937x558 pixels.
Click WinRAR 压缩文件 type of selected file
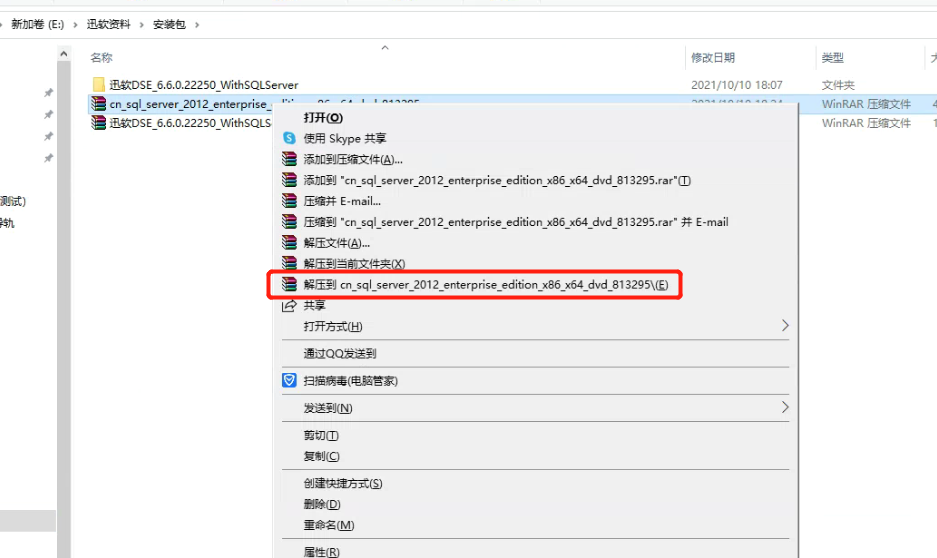pyautogui.click(x=866, y=104)
